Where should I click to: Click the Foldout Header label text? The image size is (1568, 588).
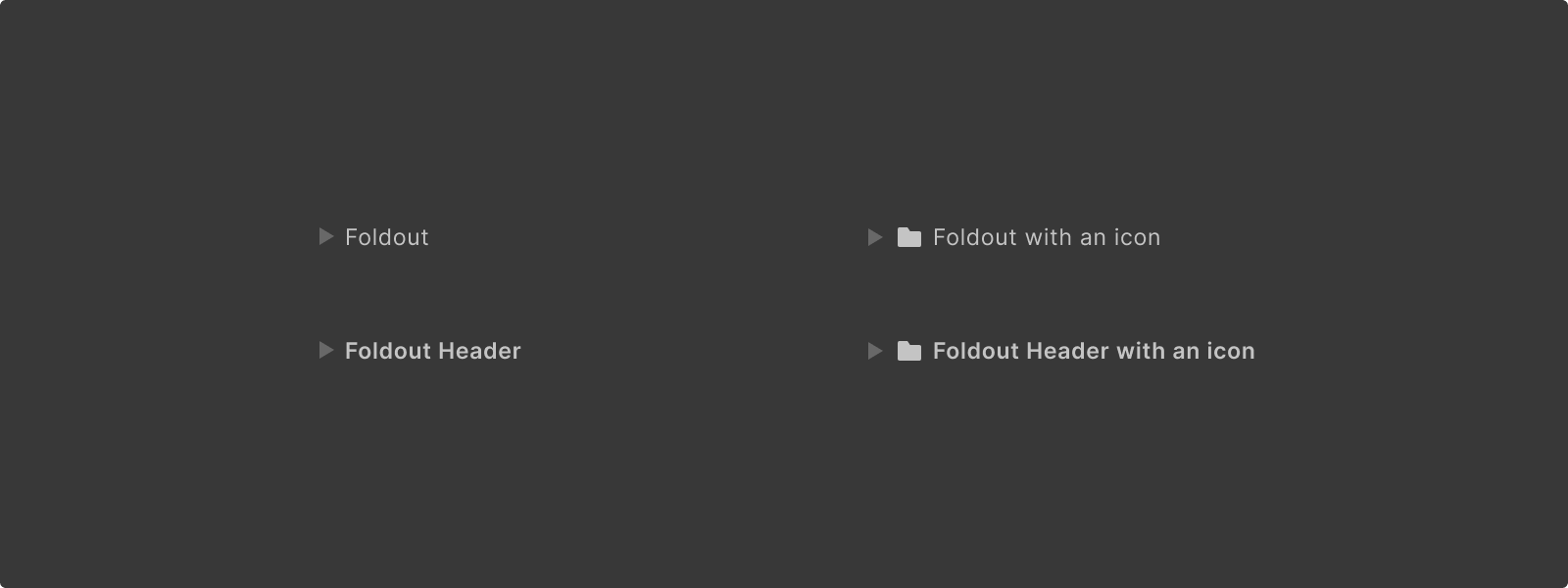pyautogui.click(x=431, y=351)
